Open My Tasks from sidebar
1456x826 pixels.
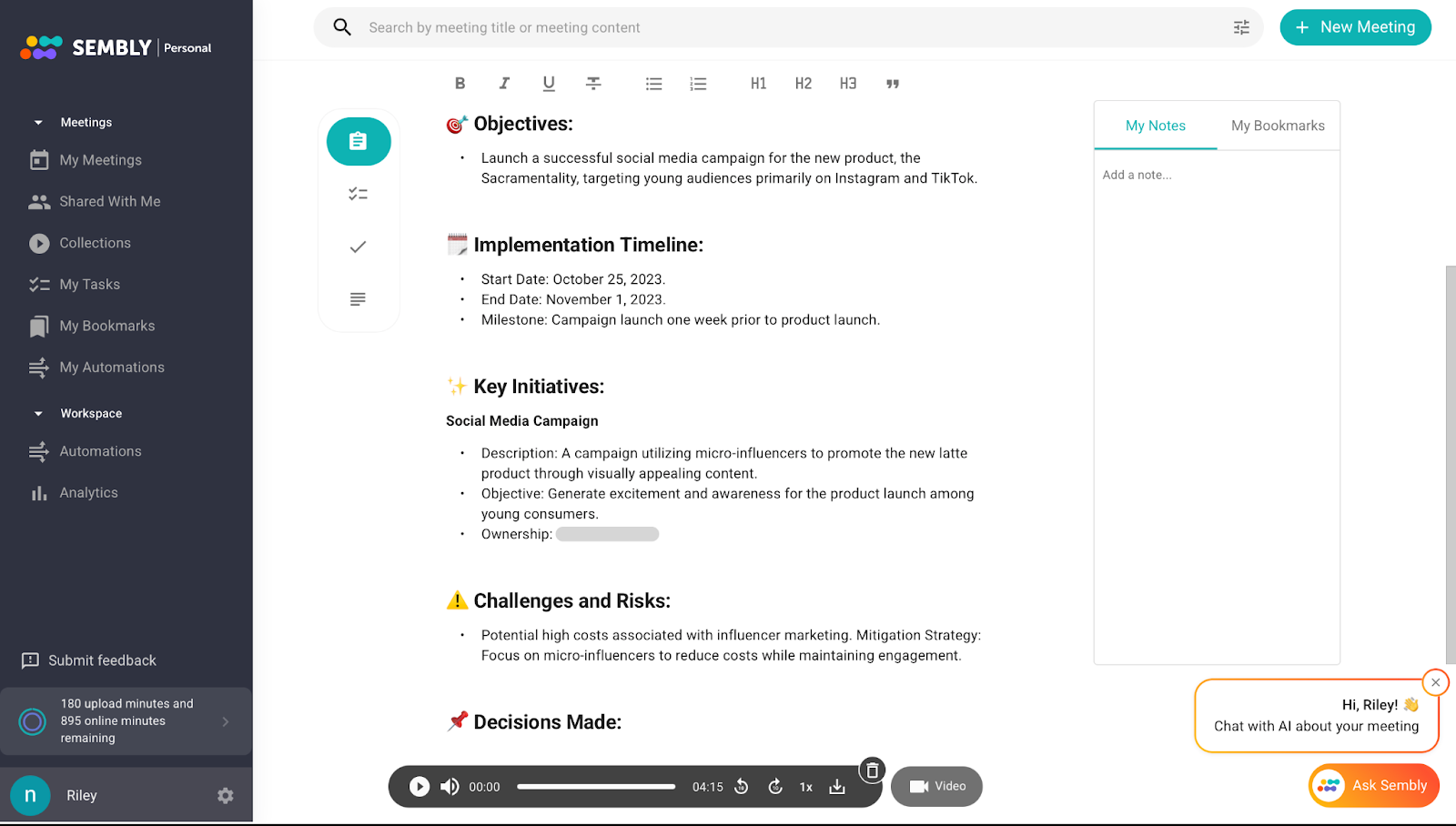coord(89,285)
